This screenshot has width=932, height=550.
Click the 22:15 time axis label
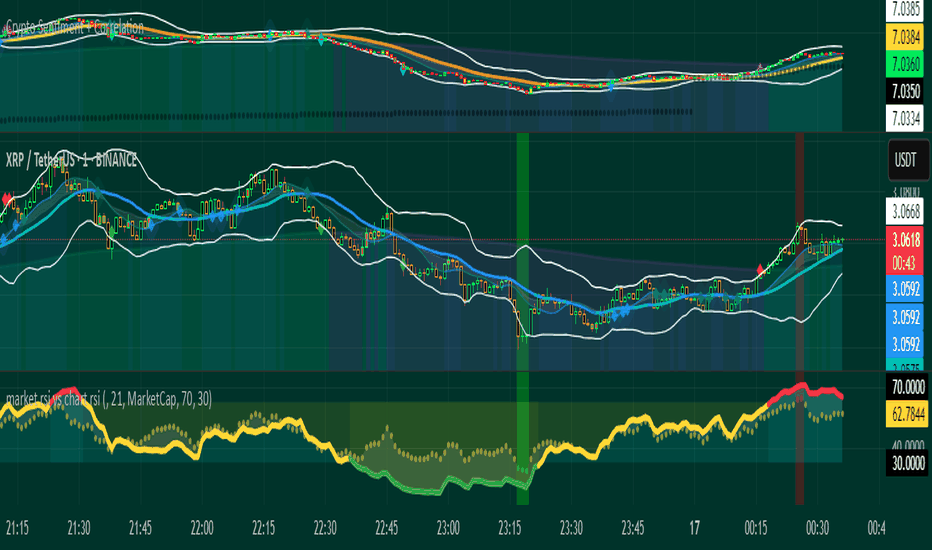pyautogui.click(x=263, y=527)
